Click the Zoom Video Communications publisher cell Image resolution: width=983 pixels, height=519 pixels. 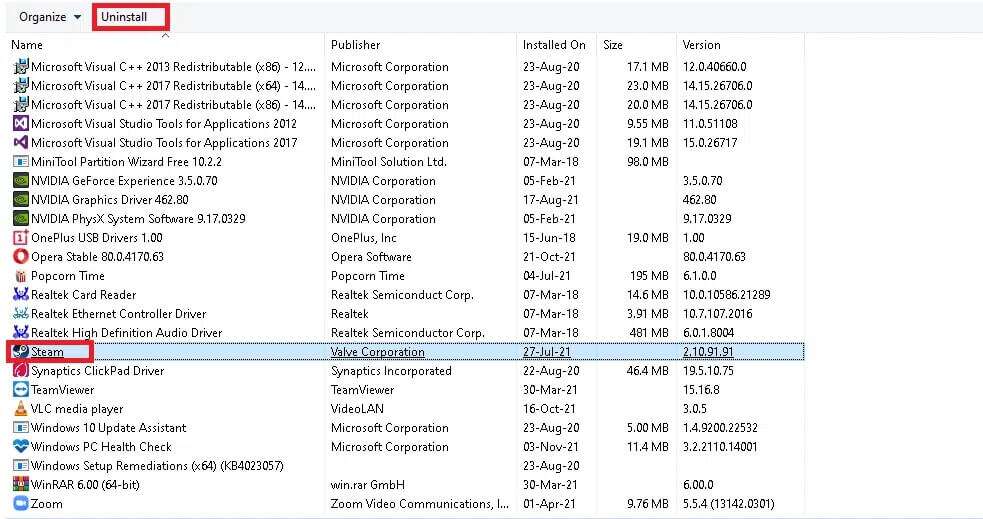tap(420, 504)
